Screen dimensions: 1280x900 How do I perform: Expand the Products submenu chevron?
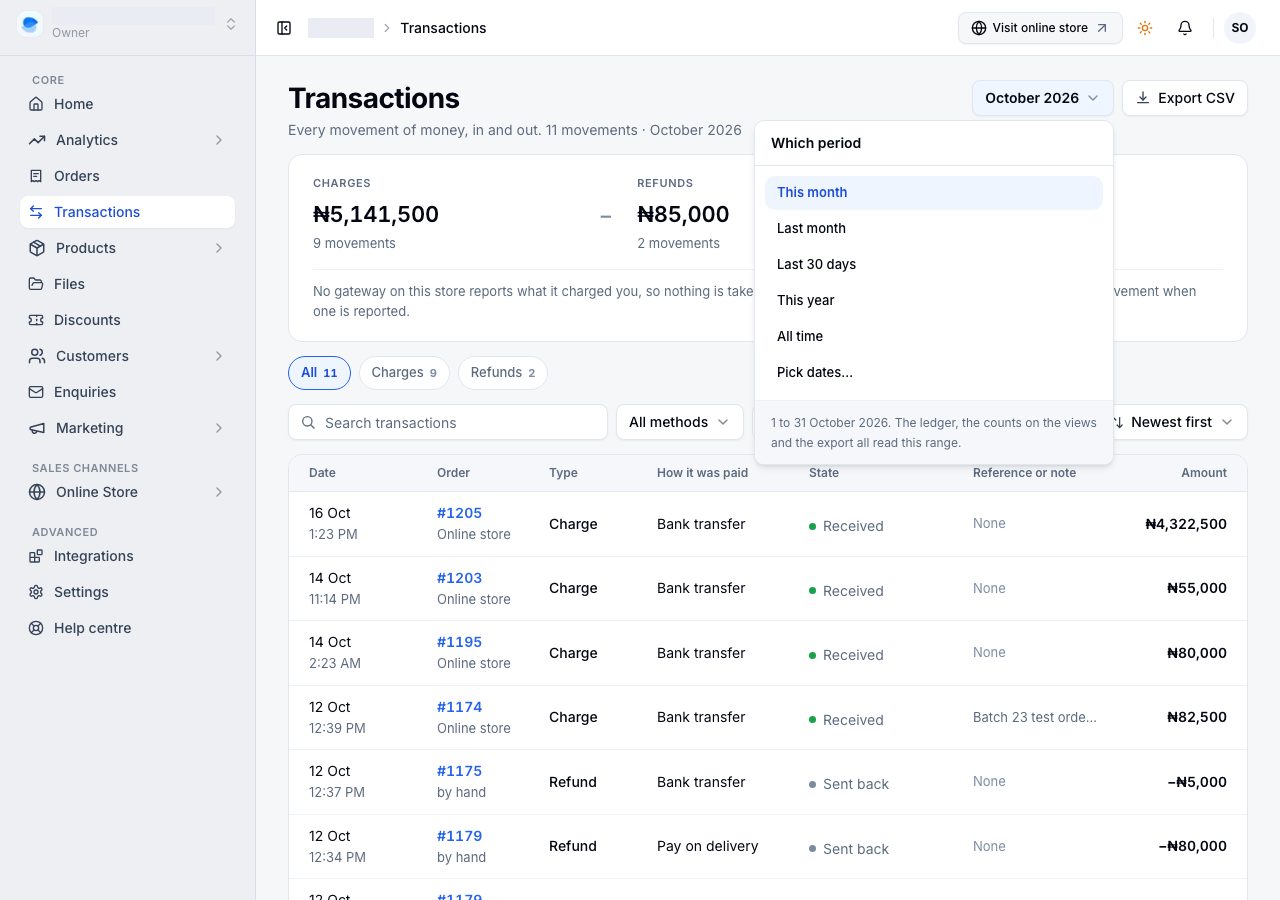(219, 248)
